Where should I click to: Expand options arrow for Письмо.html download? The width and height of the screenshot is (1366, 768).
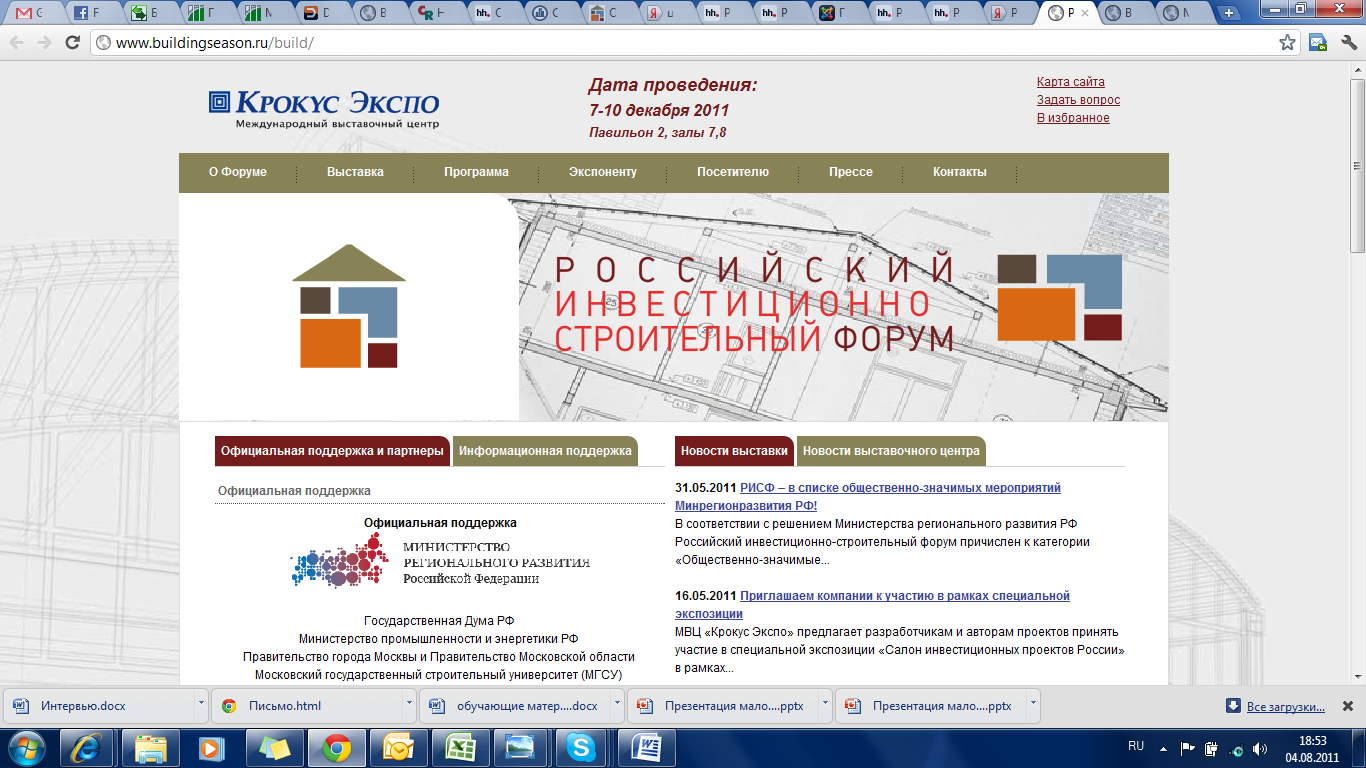(408, 705)
